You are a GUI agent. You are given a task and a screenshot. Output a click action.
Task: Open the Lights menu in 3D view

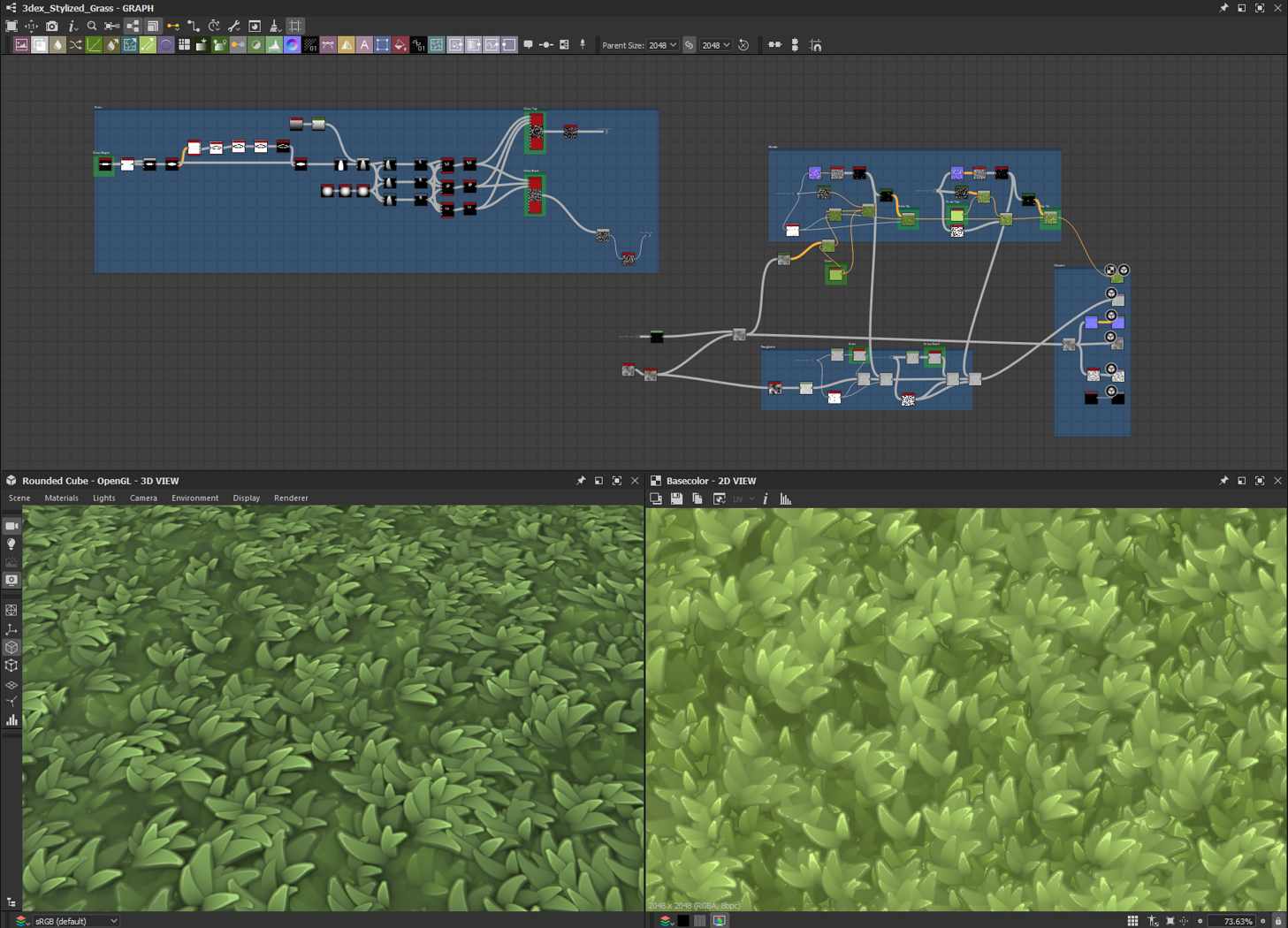tap(104, 498)
